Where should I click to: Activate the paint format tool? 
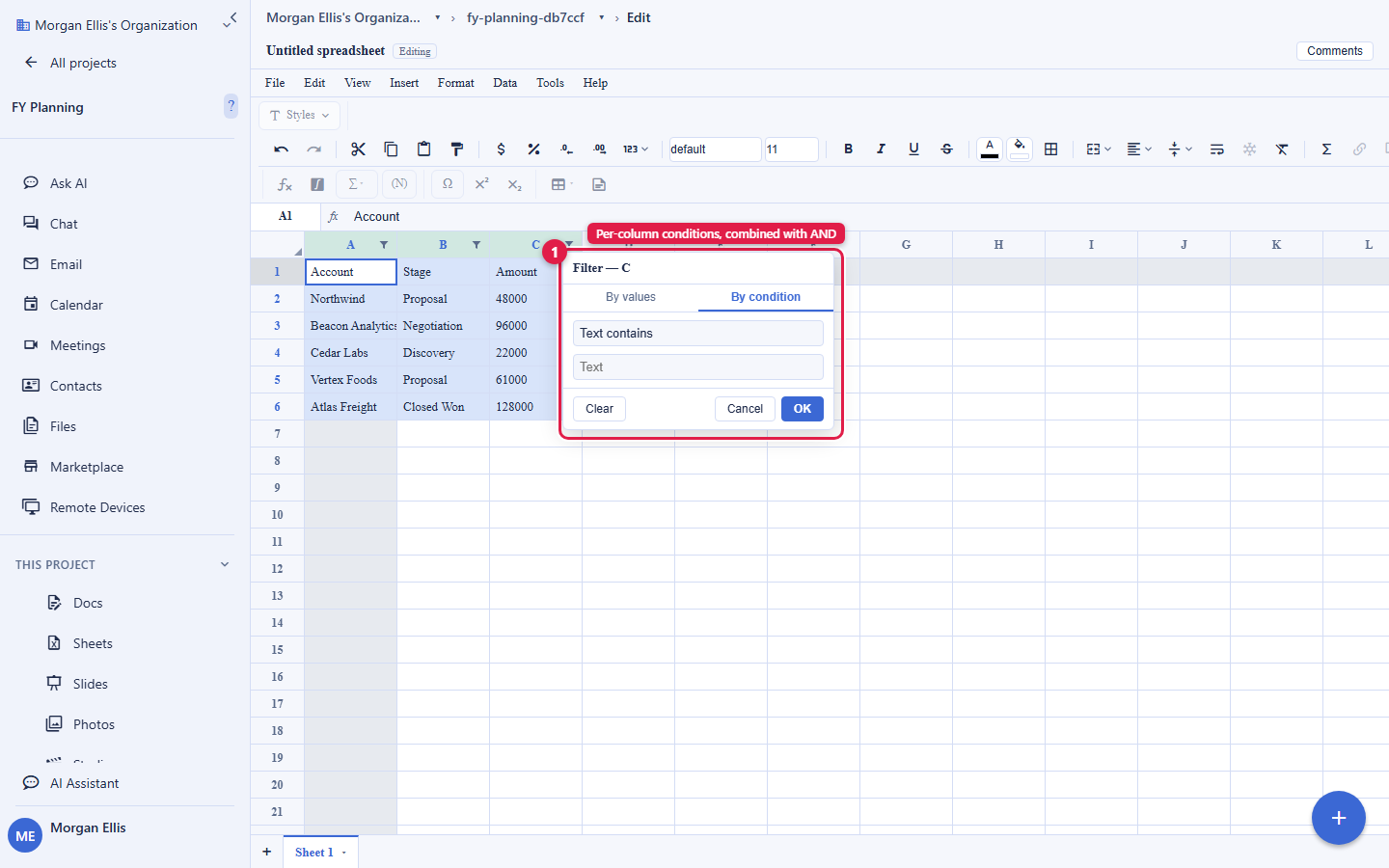pyautogui.click(x=456, y=149)
